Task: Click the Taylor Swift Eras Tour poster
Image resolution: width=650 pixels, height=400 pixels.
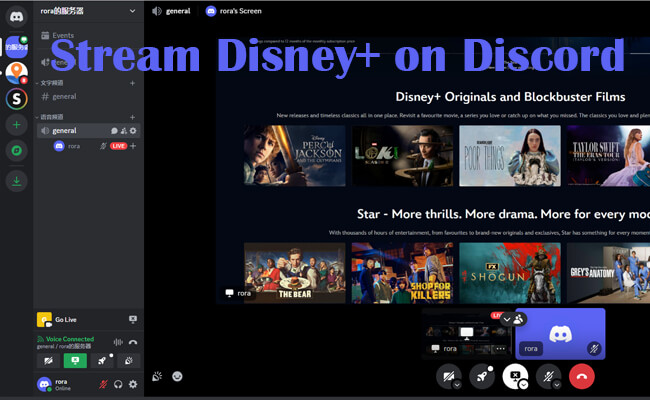Action: 608,156
